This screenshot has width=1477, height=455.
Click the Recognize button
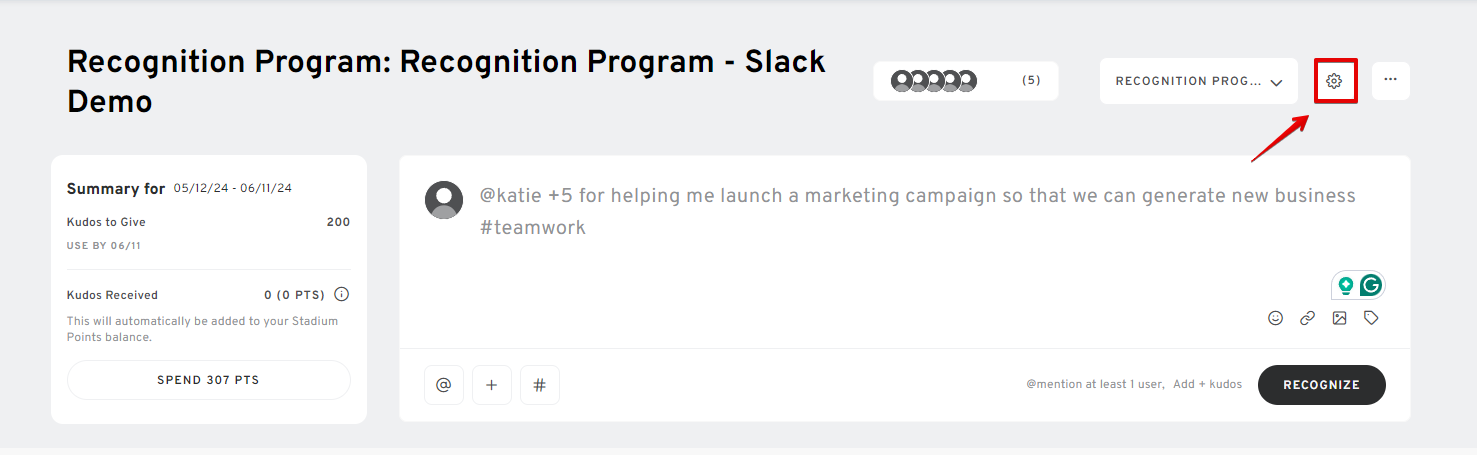point(1321,385)
